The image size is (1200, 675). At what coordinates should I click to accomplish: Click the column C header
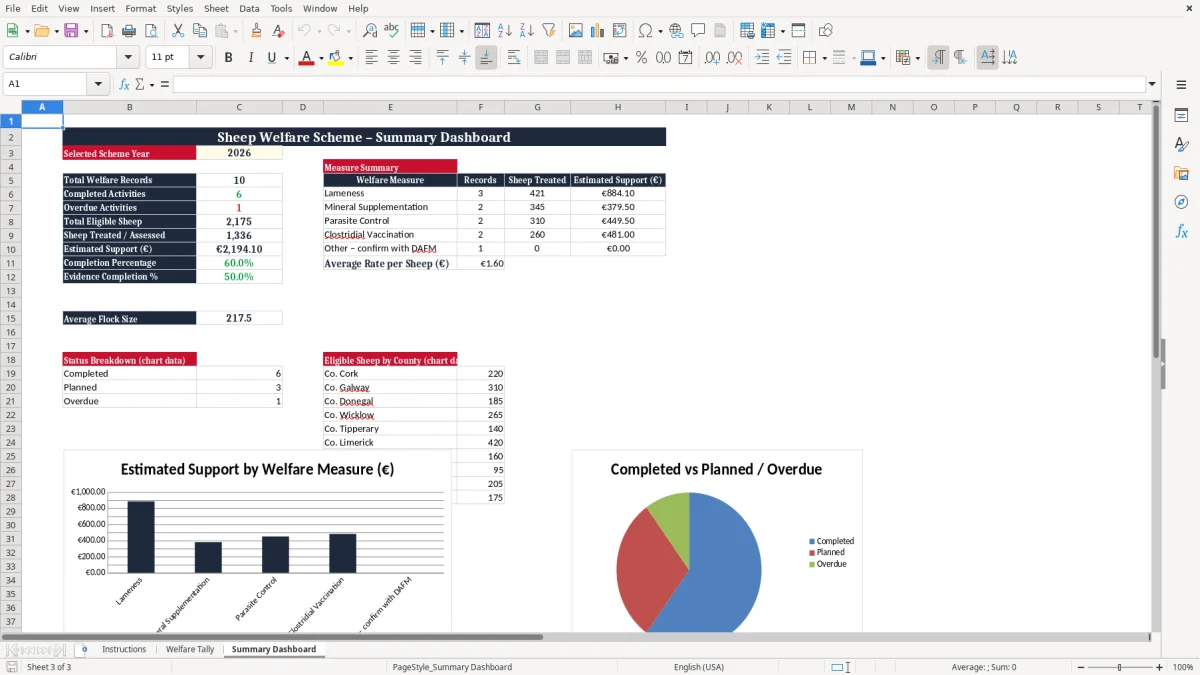239,107
